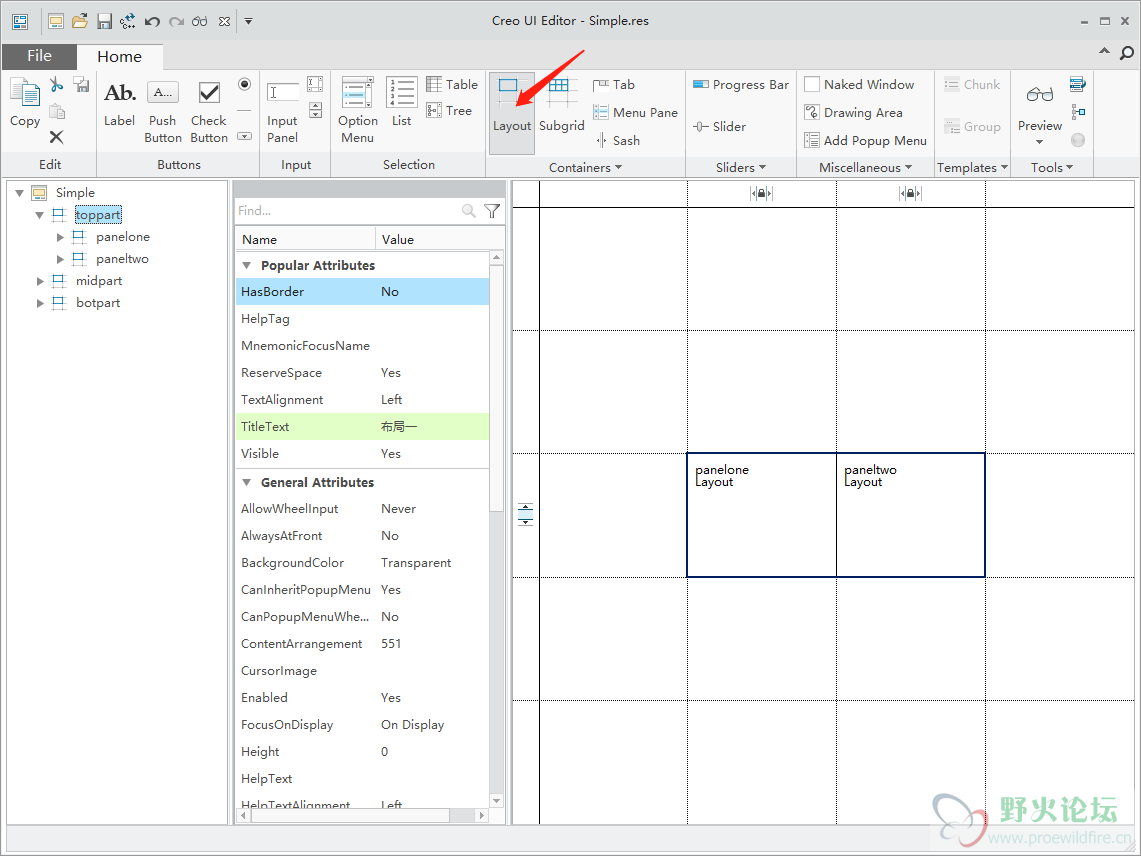
Task: Save the file using the floppy disk icon in the title bar
Action: point(104,21)
